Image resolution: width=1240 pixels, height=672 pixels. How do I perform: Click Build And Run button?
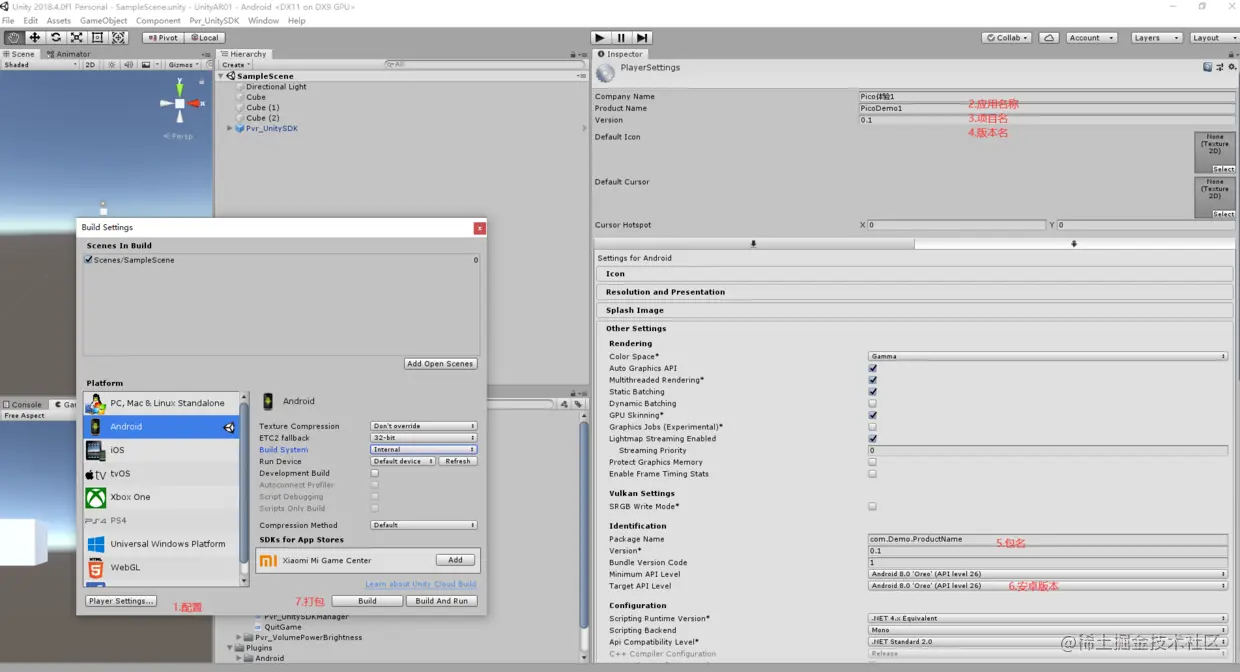point(441,601)
